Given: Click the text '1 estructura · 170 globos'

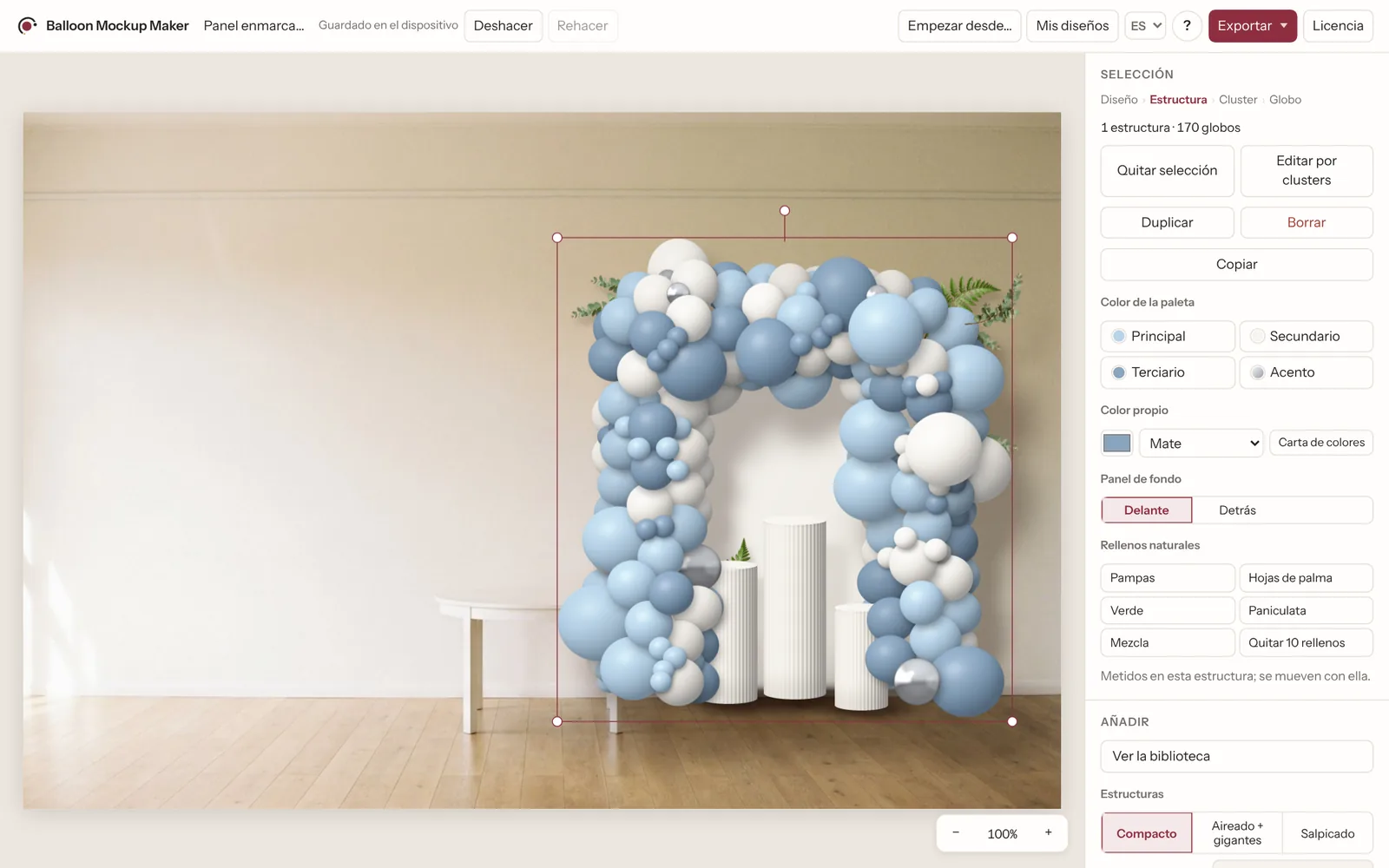Looking at the screenshot, I should point(1170,128).
